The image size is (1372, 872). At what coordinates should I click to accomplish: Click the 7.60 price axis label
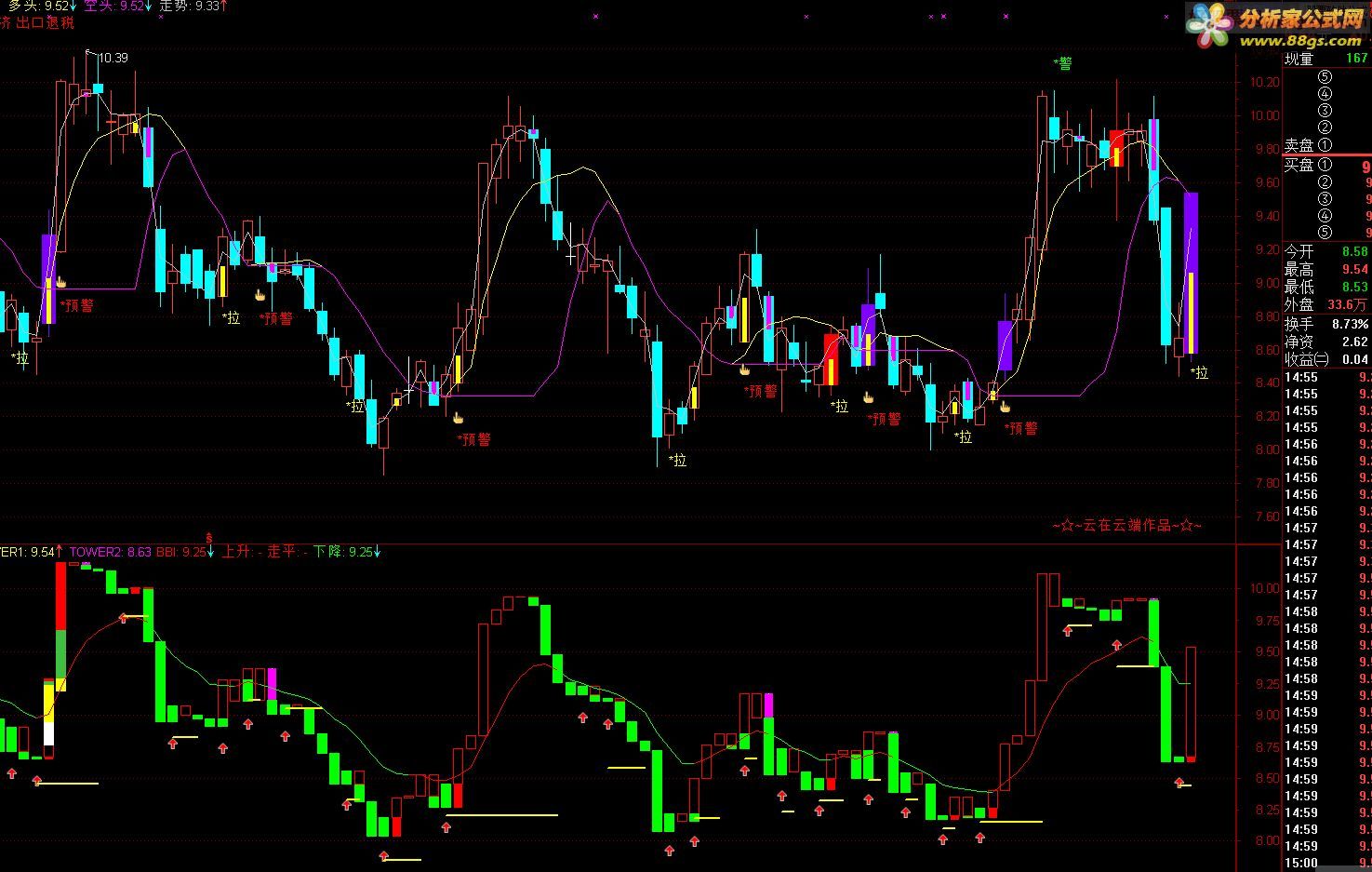[1267, 516]
